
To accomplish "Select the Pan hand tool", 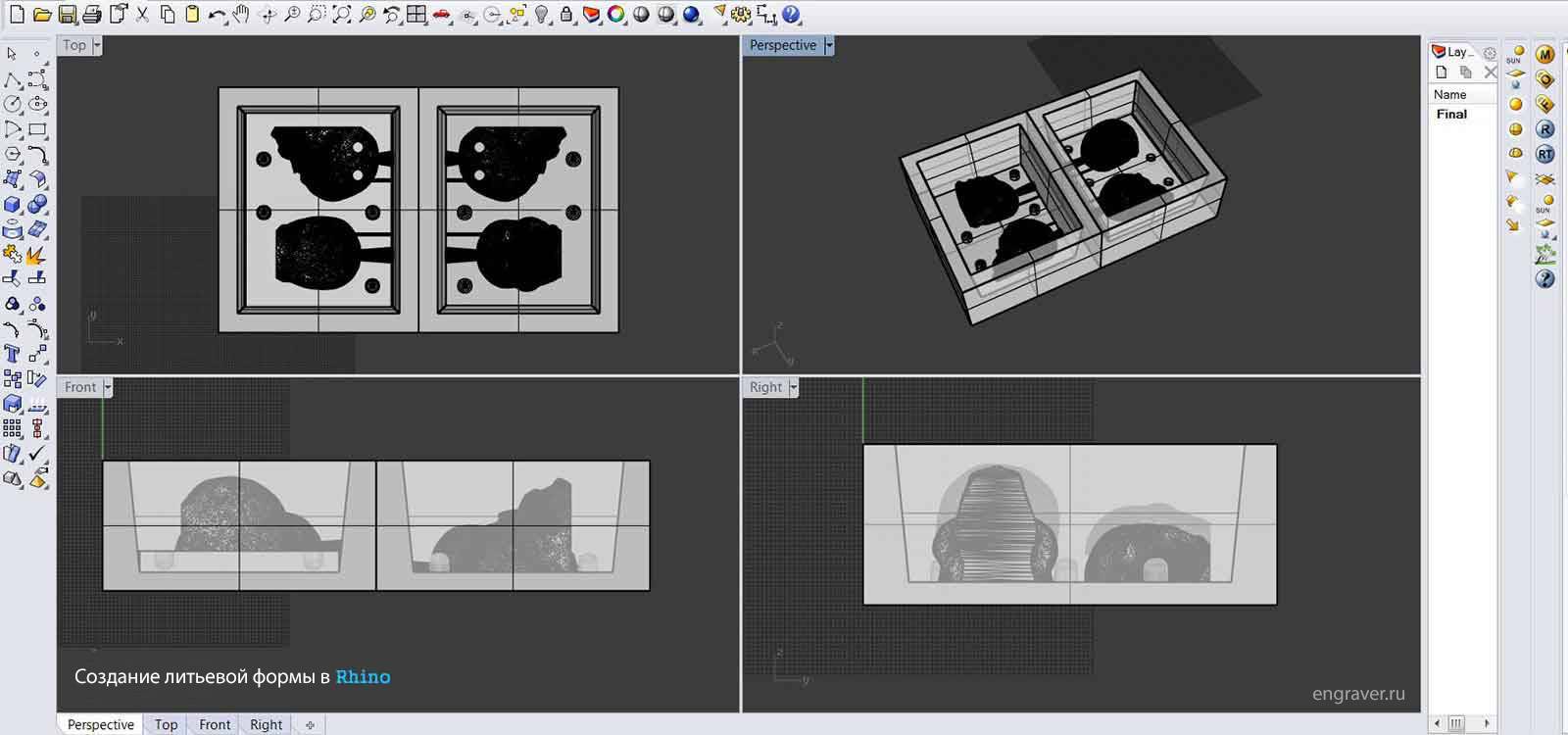I will click(241, 15).
